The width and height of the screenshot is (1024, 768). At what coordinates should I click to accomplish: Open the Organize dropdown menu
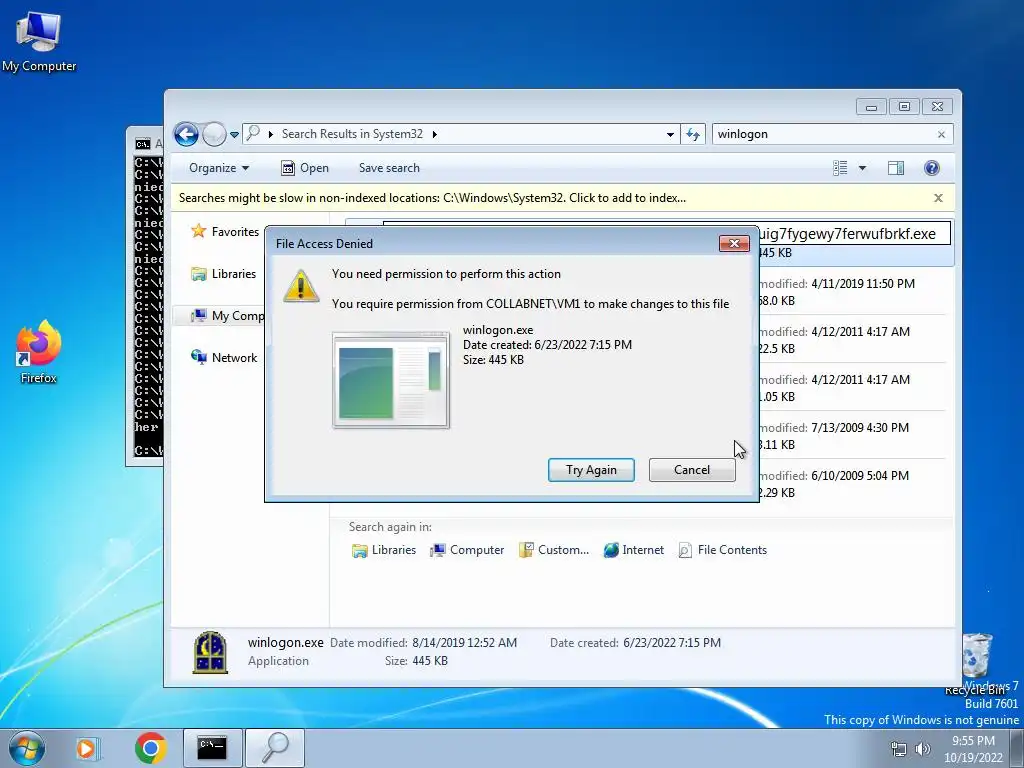tap(219, 168)
